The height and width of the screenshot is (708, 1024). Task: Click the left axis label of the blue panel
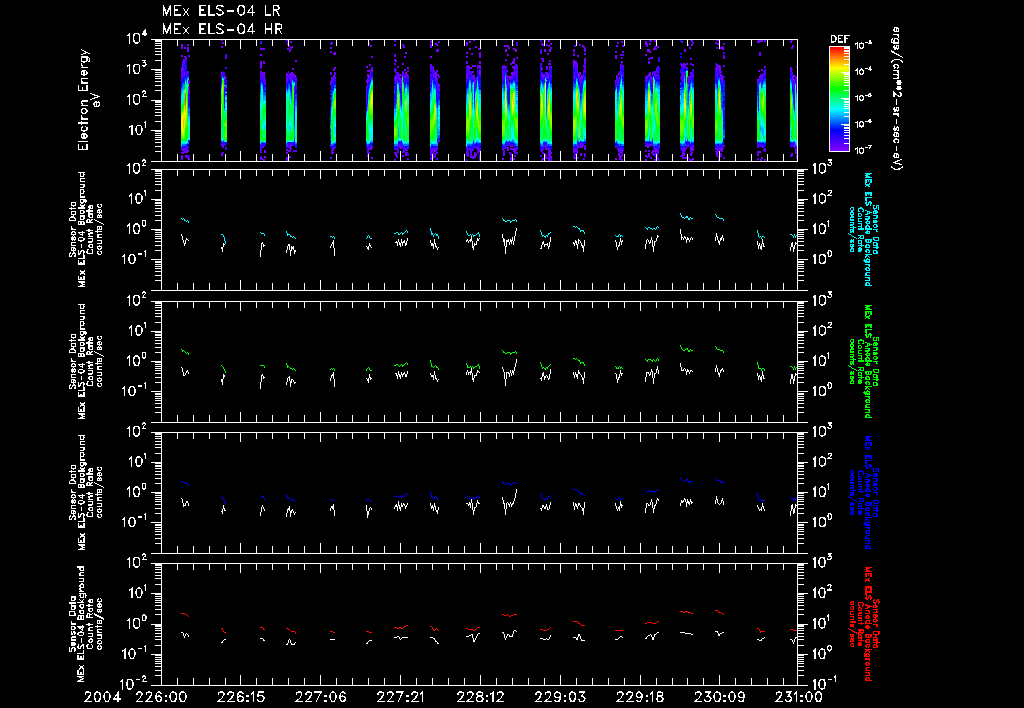86,492
